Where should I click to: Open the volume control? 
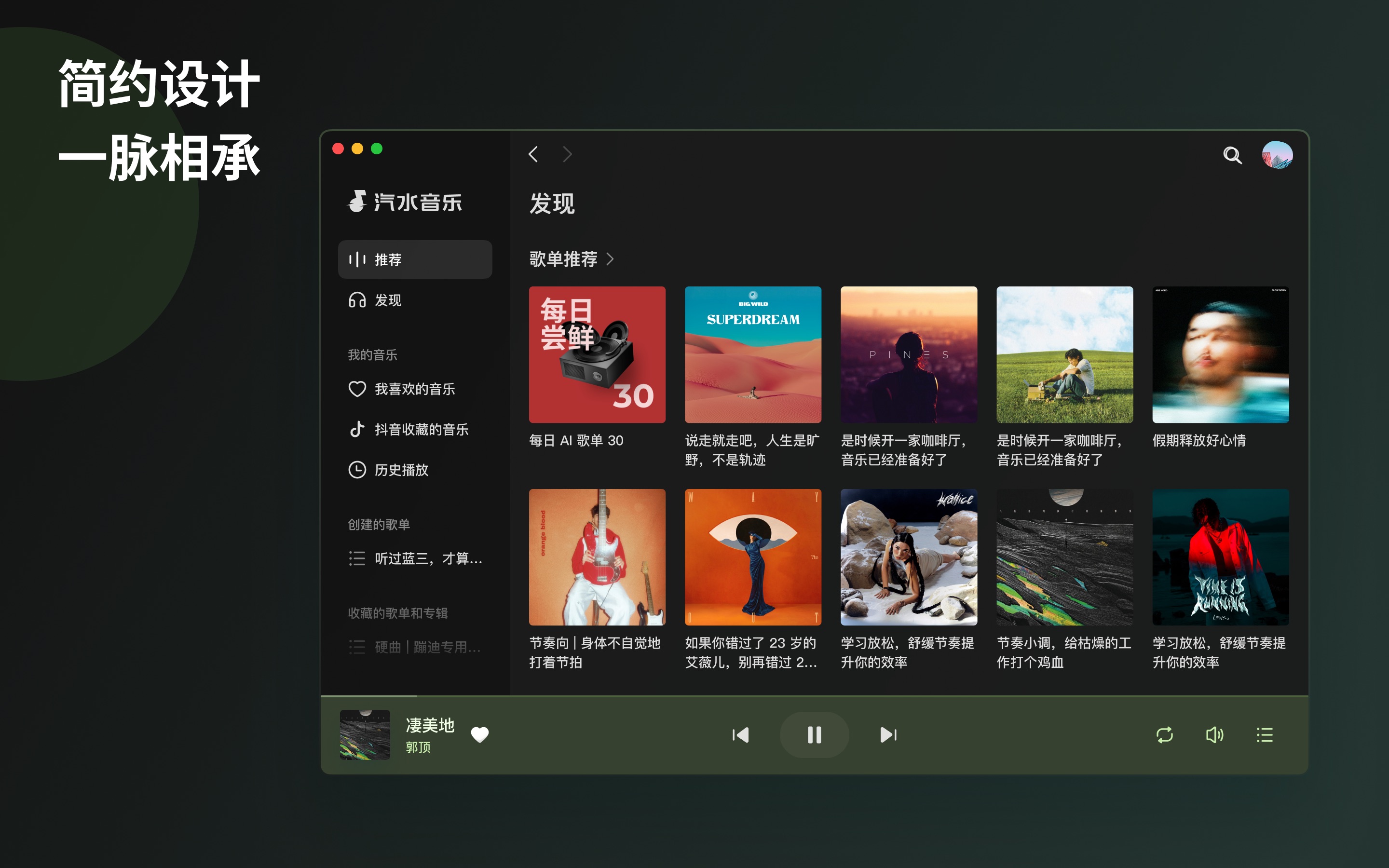coord(1214,735)
